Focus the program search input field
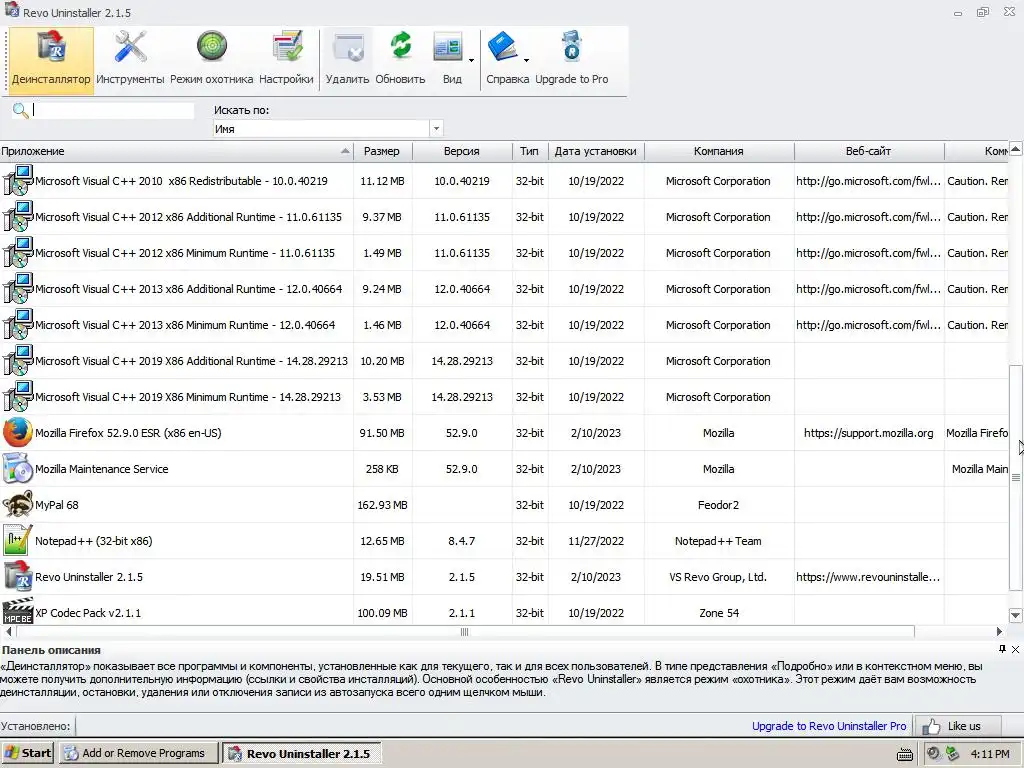The width and height of the screenshot is (1024, 768). 113,110
